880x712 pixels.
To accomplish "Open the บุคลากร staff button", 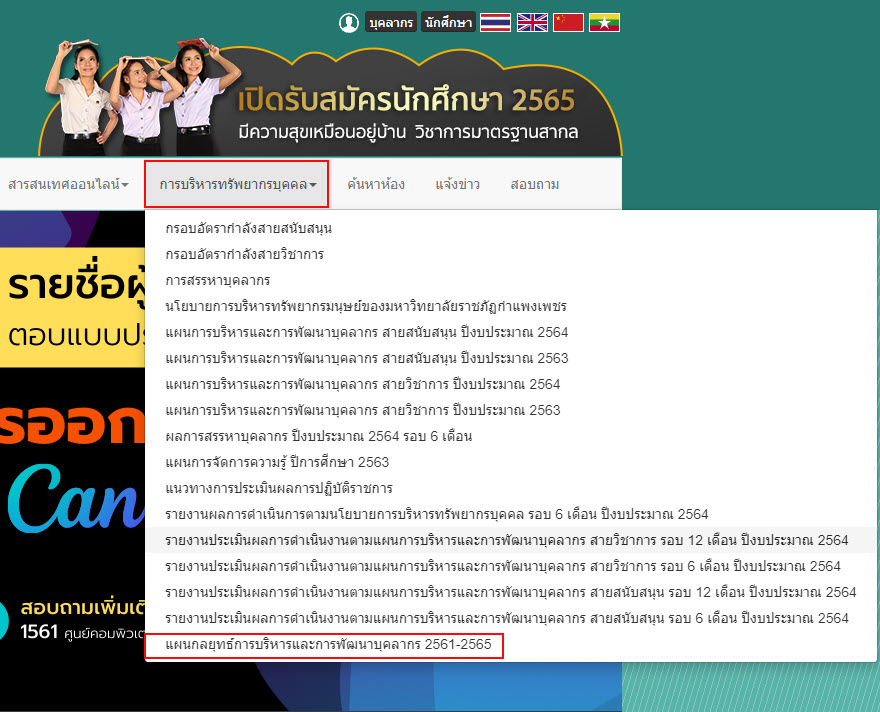I will coord(391,22).
